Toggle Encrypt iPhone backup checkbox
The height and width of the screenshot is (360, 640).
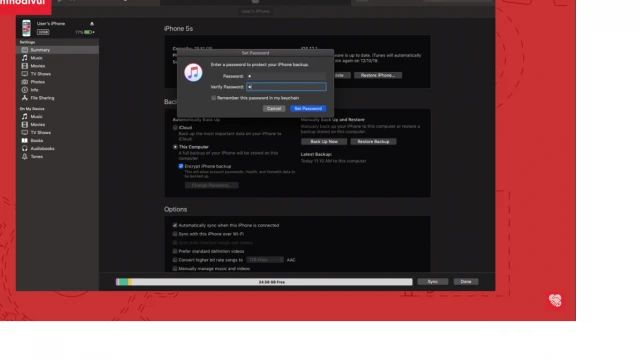point(181,166)
